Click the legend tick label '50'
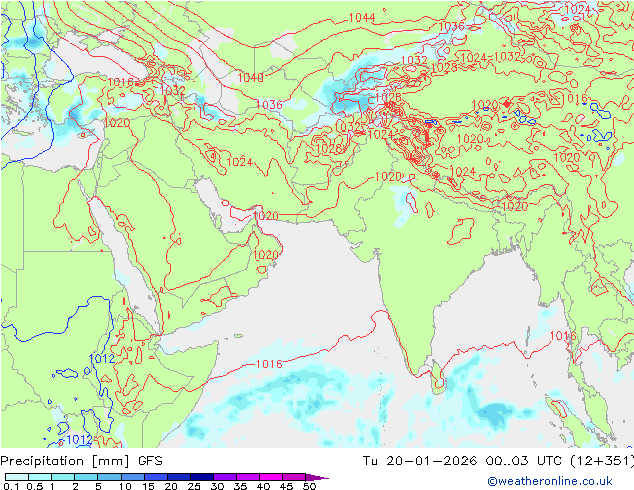Viewport: 634px width, 490px height. tap(309, 486)
